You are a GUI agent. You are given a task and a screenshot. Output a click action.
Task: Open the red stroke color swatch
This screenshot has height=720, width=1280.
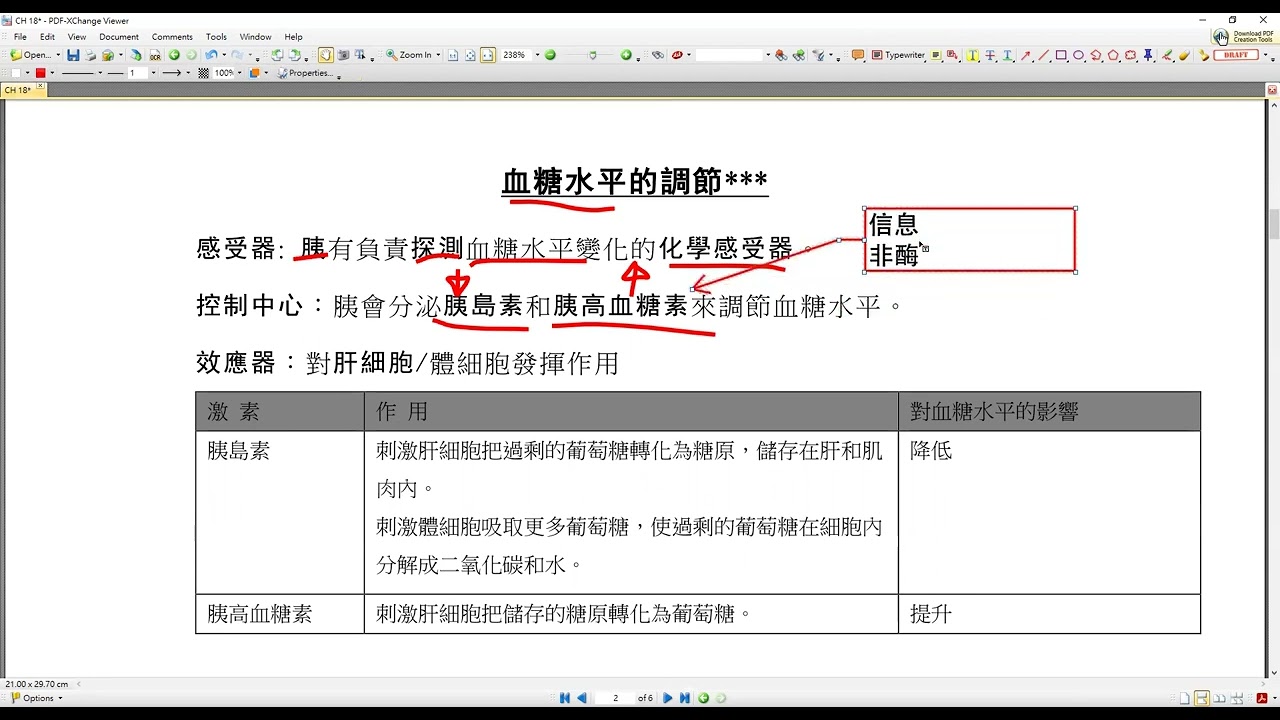[x=40, y=73]
